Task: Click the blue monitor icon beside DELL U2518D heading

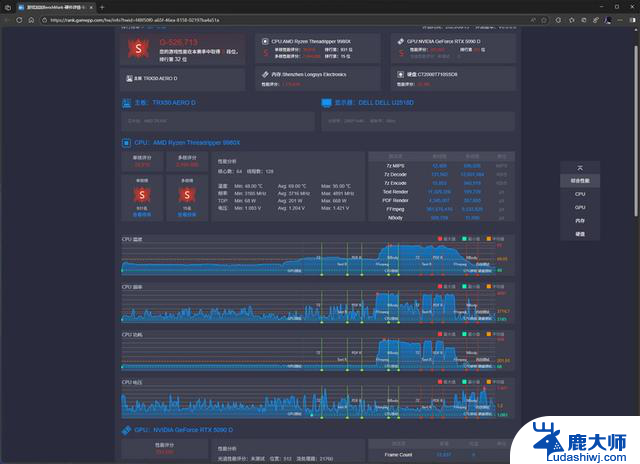Action: pyautogui.click(x=327, y=103)
